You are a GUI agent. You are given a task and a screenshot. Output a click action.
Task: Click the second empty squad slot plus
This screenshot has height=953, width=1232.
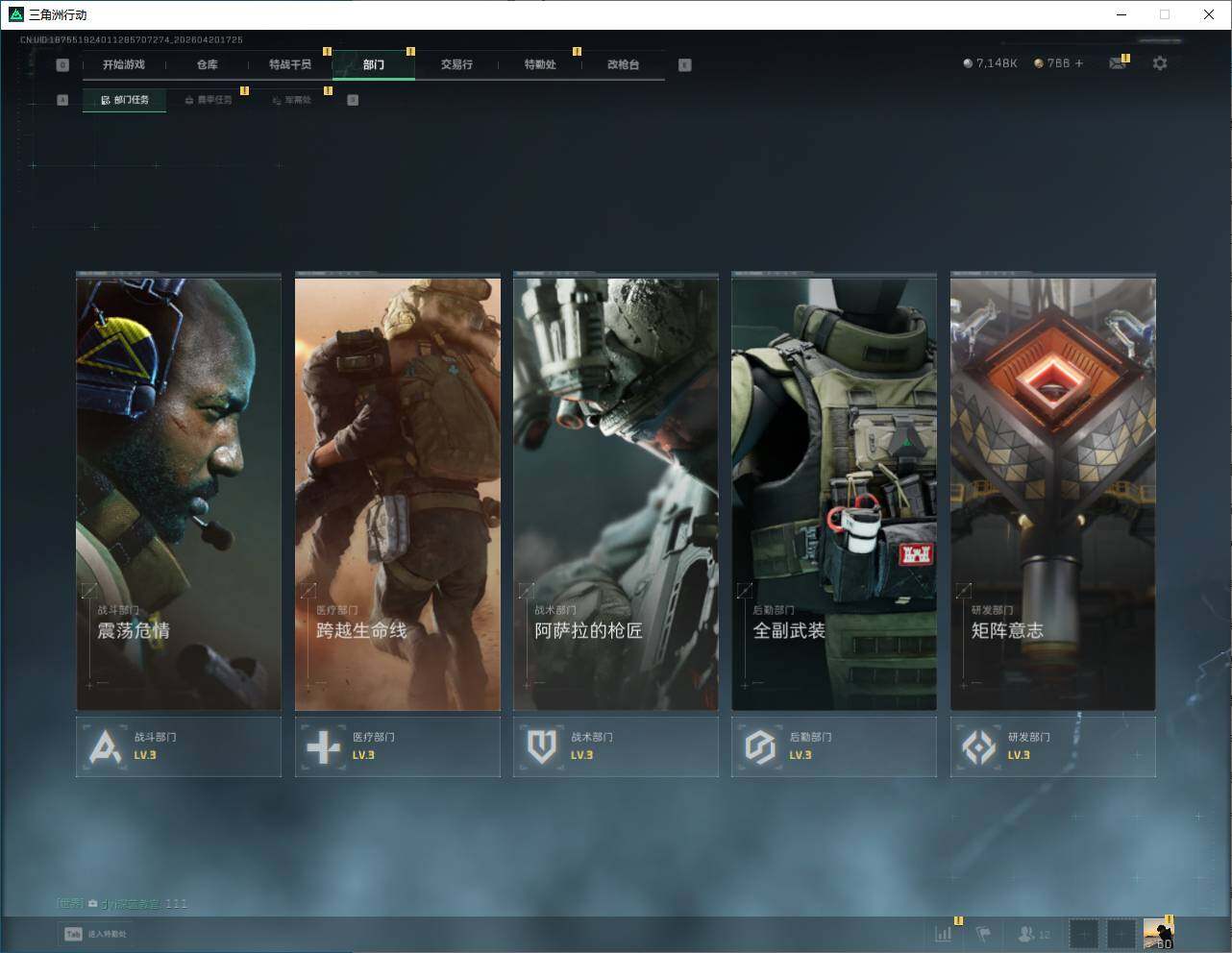[1121, 933]
